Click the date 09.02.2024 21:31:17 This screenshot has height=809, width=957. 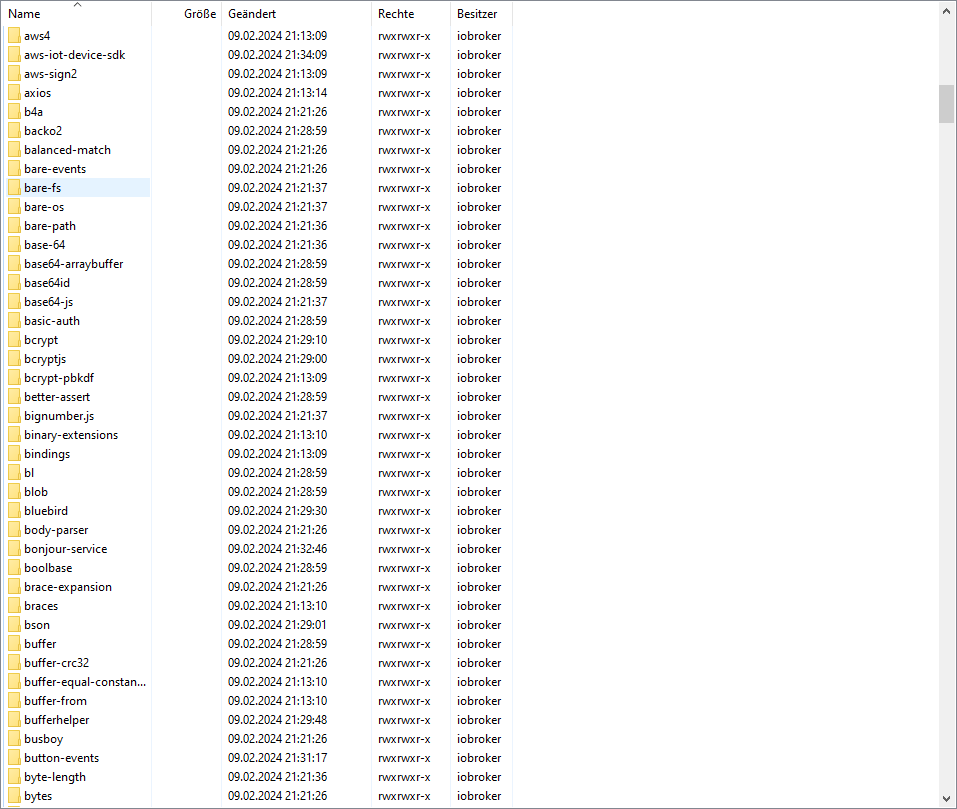278,758
